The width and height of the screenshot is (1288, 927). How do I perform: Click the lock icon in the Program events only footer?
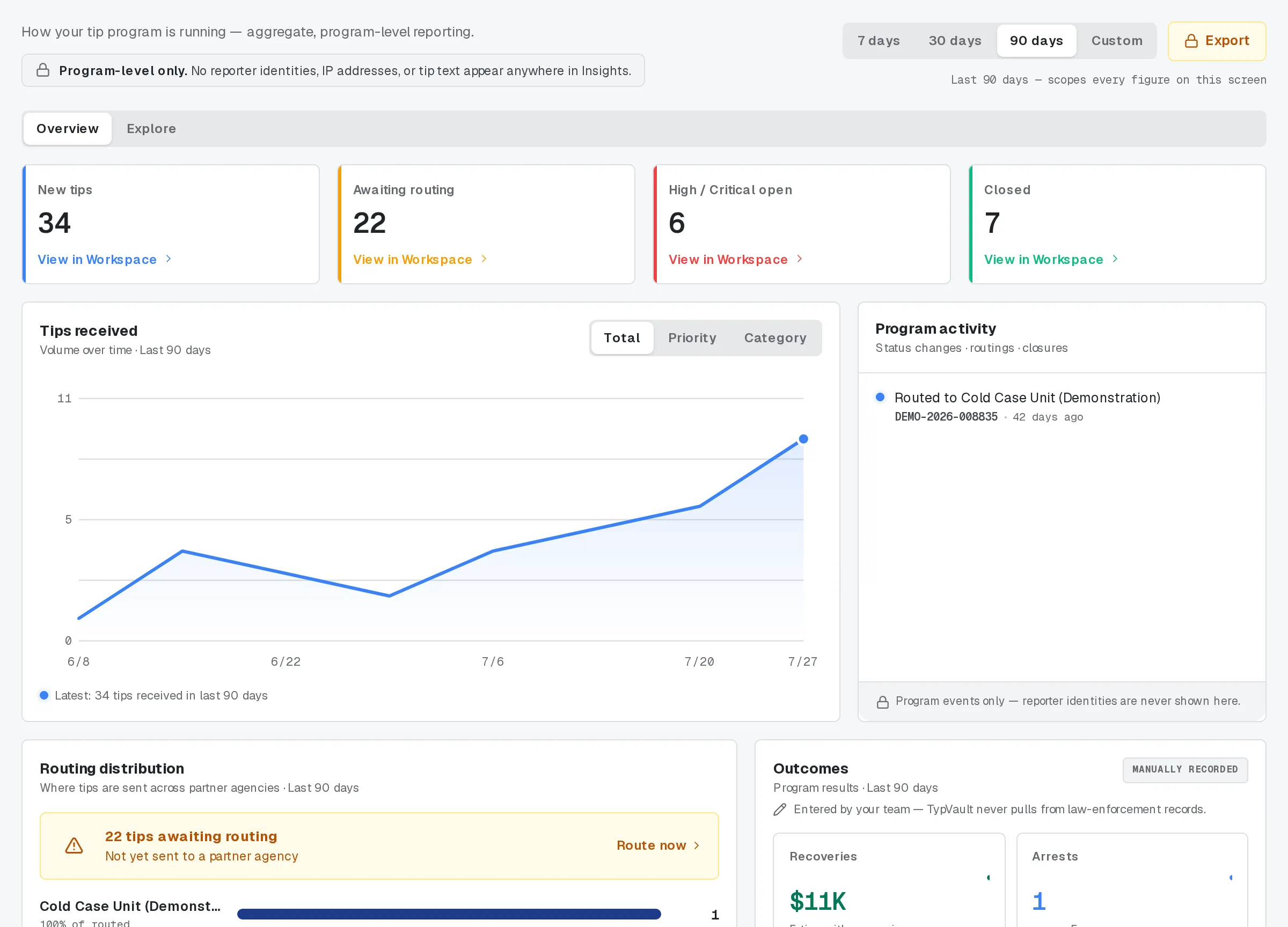[882, 702]
